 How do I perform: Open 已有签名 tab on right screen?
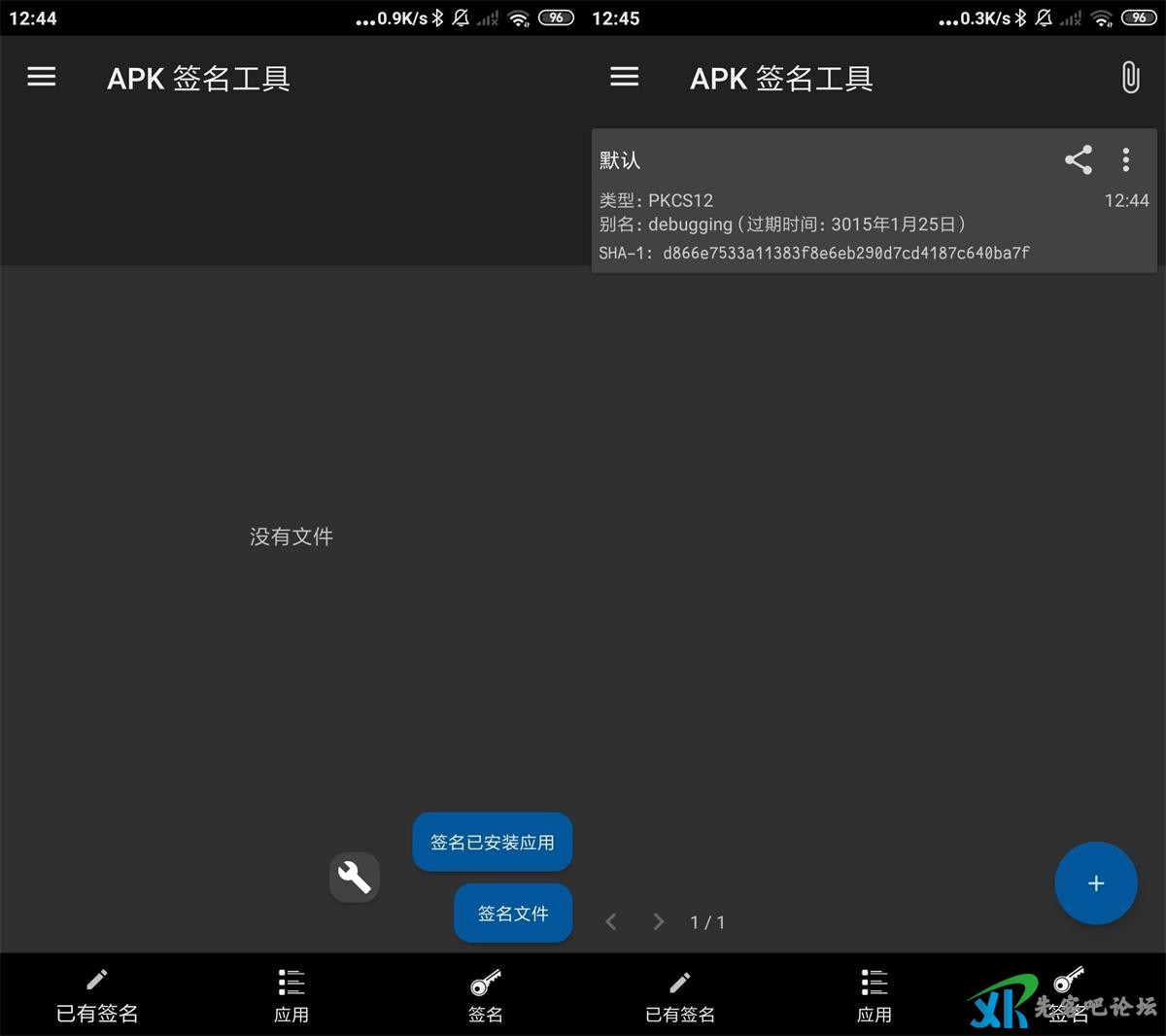[x=680, y=996]
